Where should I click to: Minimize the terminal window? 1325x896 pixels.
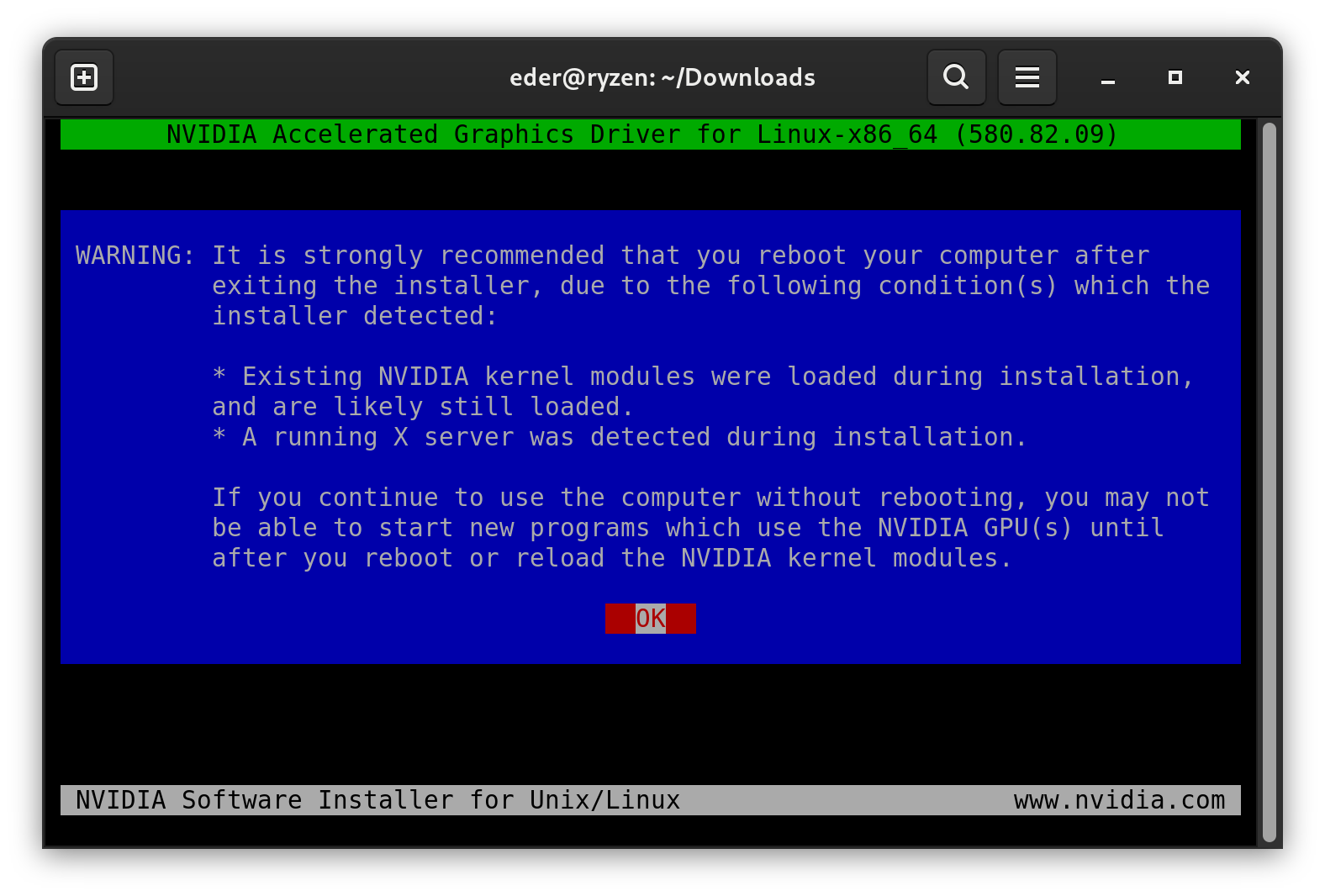(1107, 78)
